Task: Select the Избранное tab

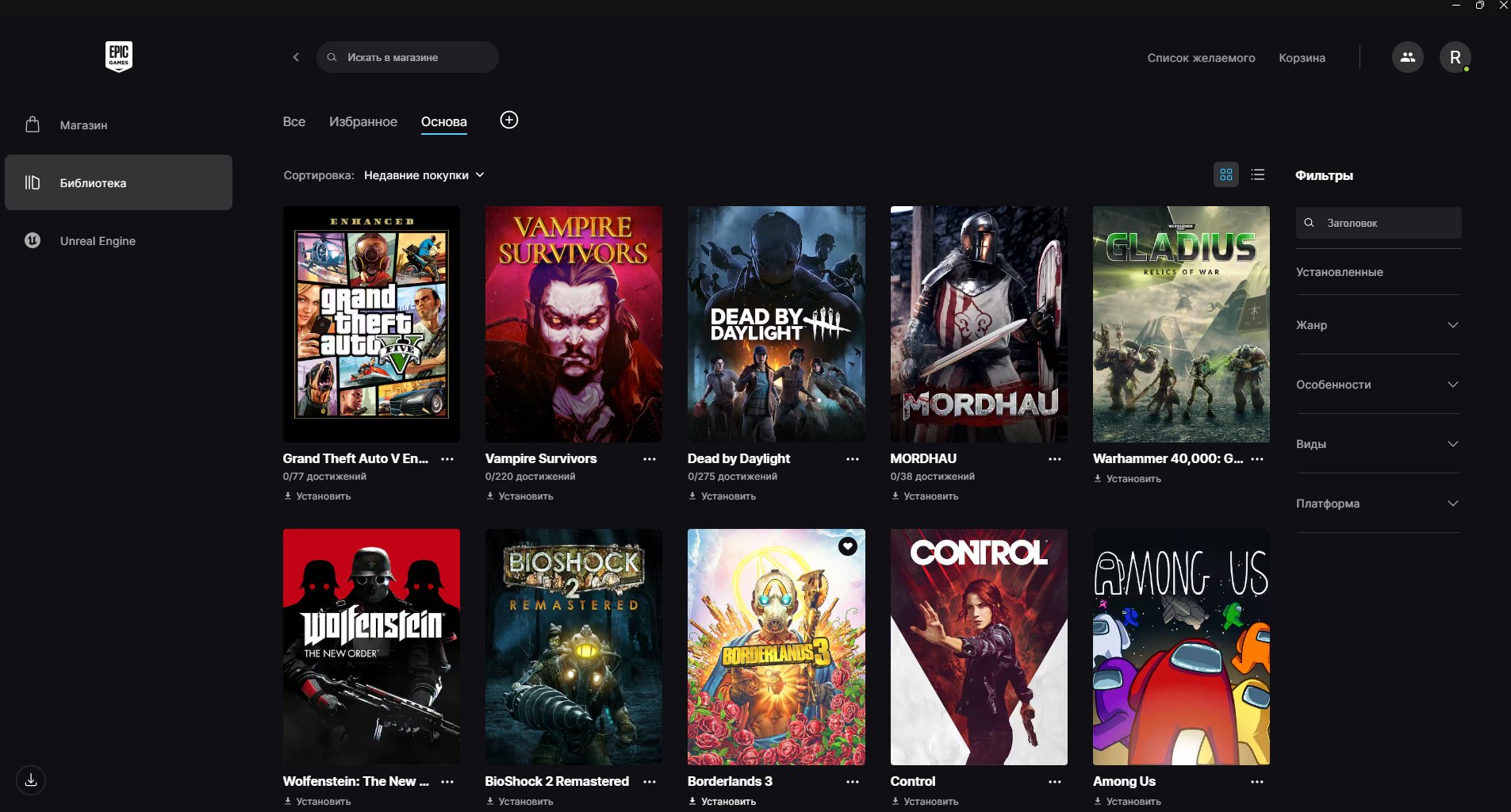Action: pyautogui.click(x=363, y=121)
